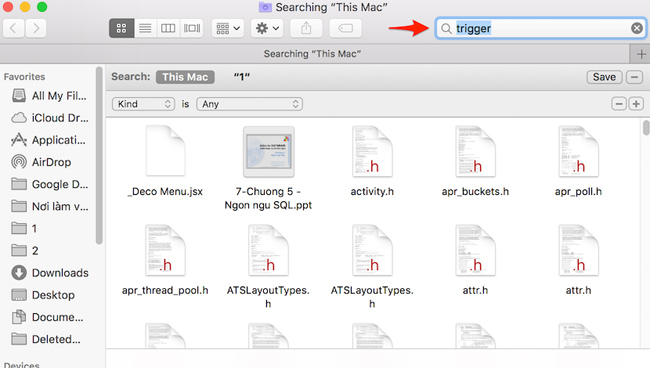The image size is (650, 368).
Task: Click the Devices sidebar section header
Action: coord(22,365)
